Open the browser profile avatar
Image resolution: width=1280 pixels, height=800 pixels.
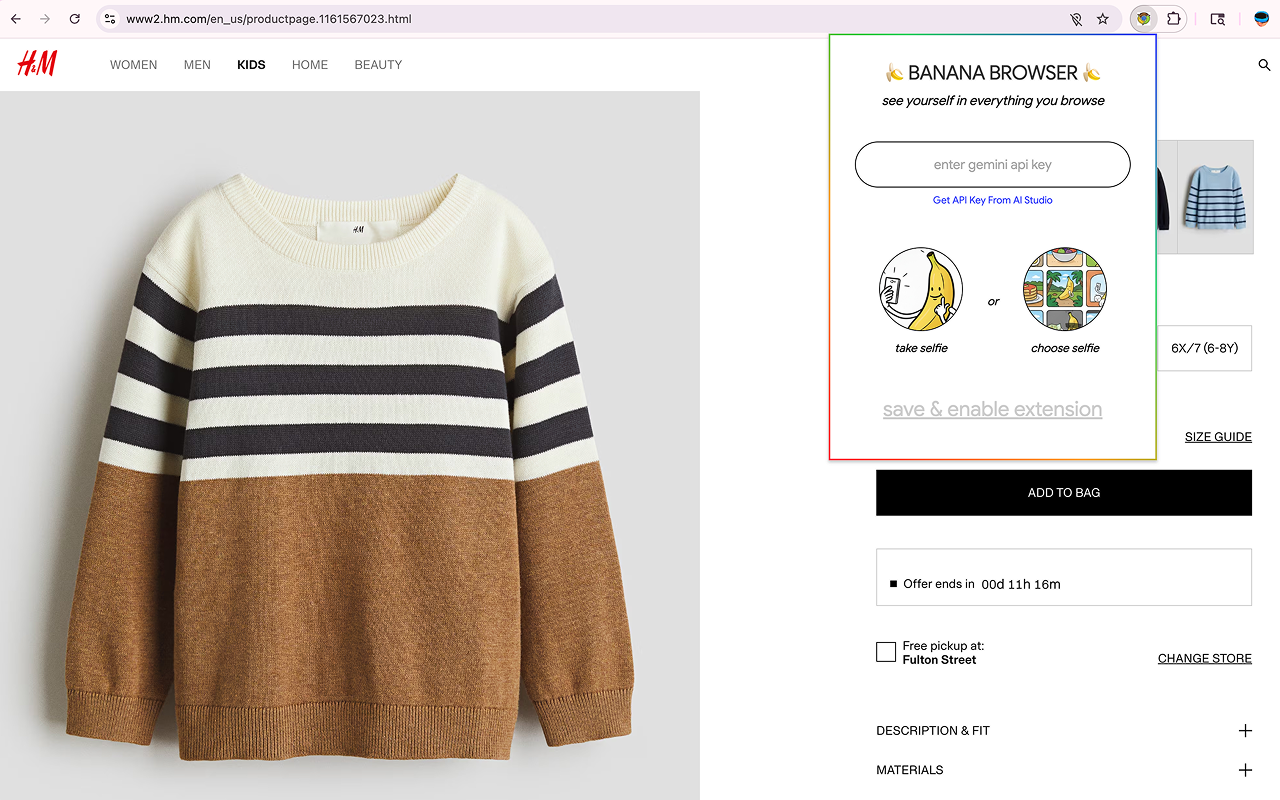pyautogui.click(x=1260, y=17)
